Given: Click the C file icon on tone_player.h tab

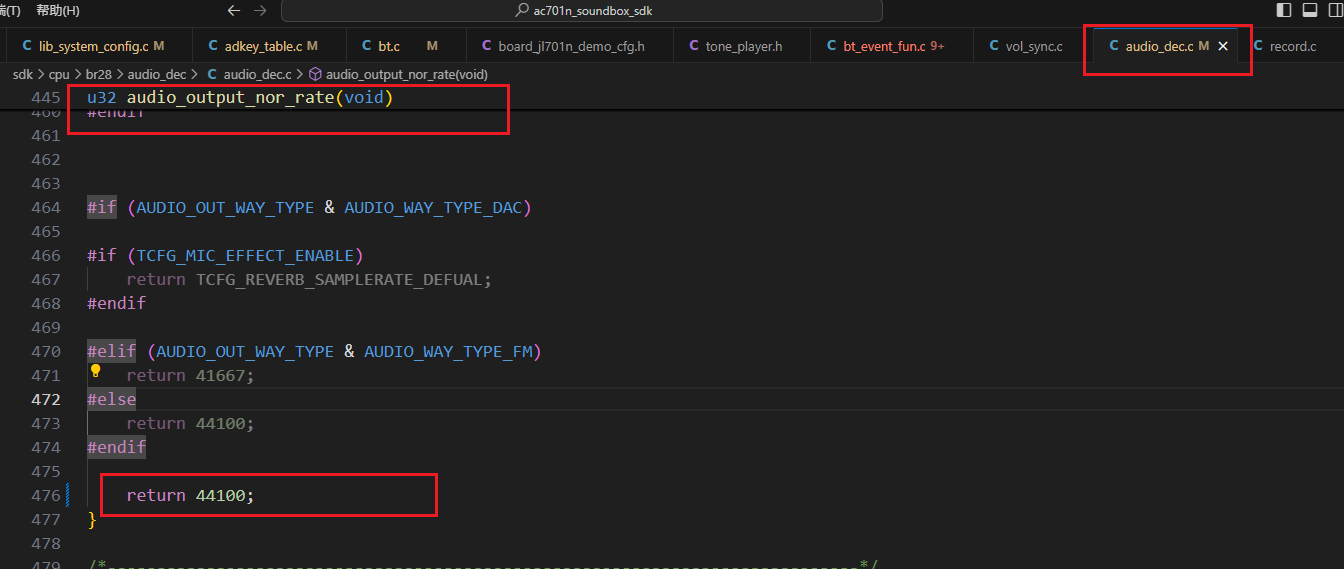Looking at the screenshot, I should [695, 46].
